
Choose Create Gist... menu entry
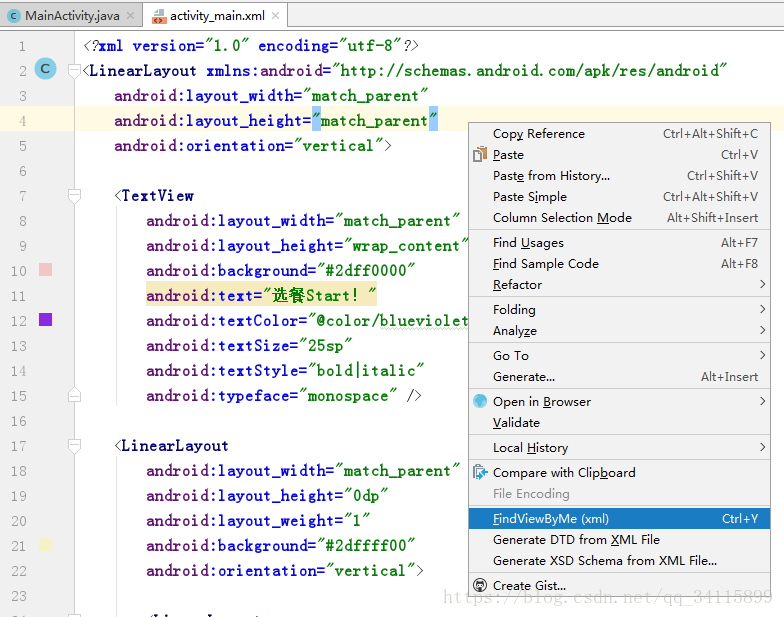(620, 586)
